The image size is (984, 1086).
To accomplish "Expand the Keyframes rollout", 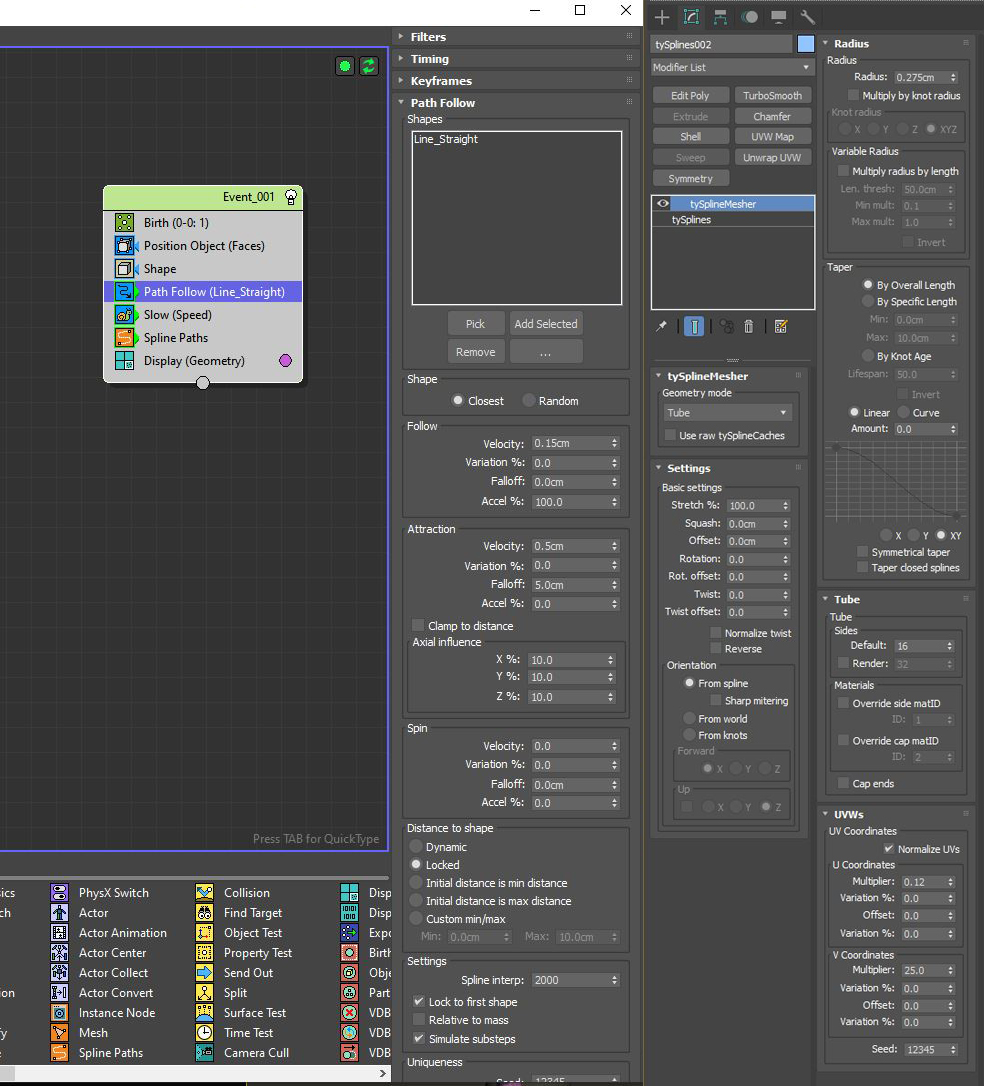I will point(441,81).
